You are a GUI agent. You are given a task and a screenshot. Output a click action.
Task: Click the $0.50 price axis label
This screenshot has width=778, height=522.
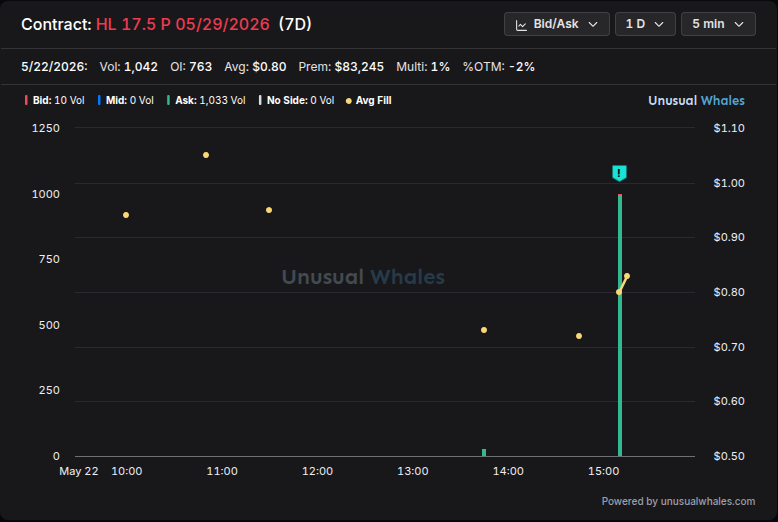point(729,456)
